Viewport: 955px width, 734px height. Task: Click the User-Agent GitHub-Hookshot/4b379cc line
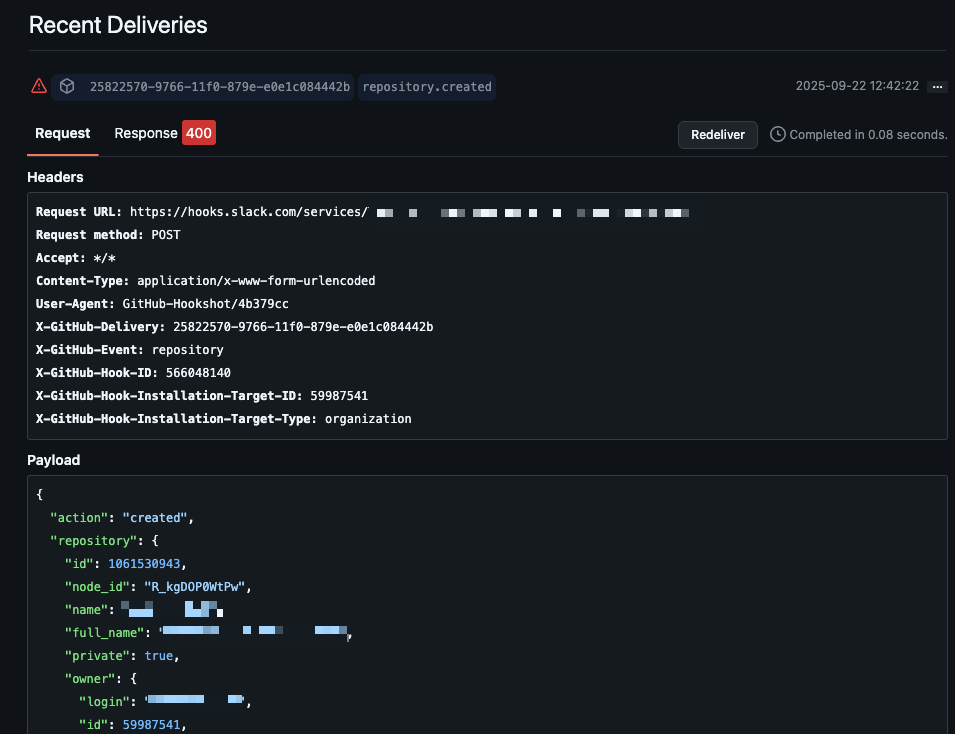tap(162, 304)
